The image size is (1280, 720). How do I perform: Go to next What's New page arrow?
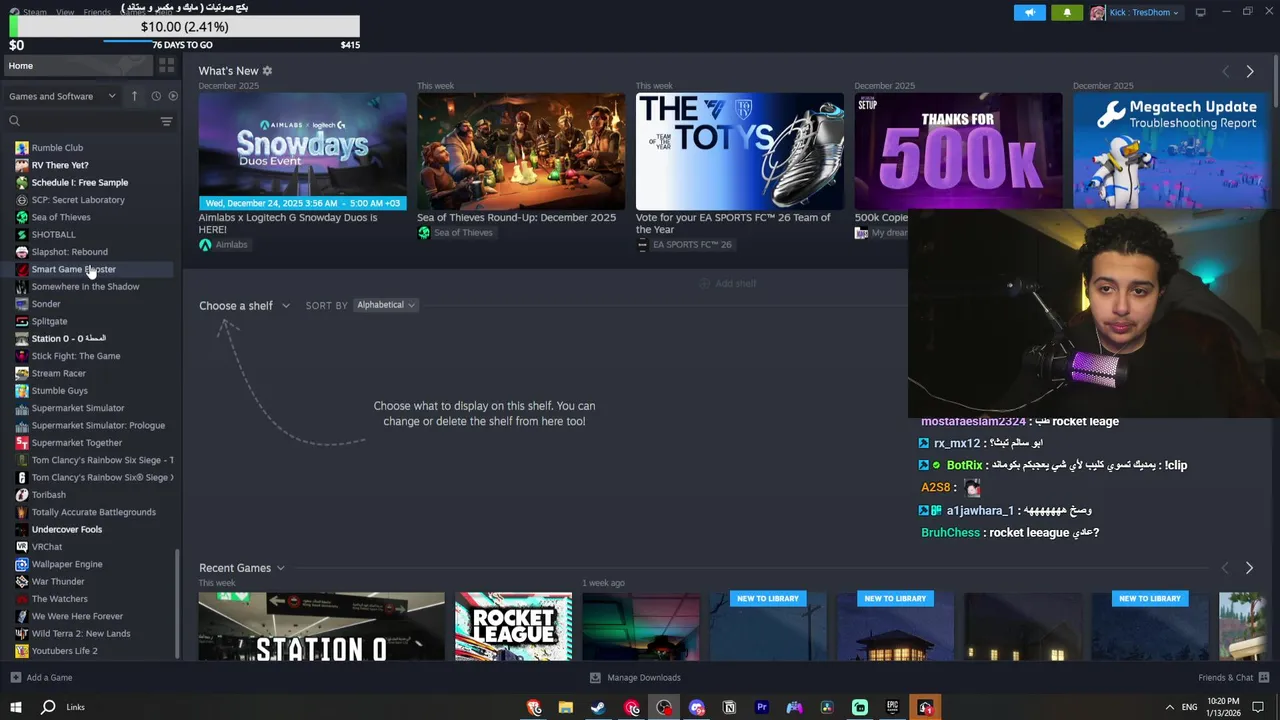pyautogui.click(x=1249, y=72)
